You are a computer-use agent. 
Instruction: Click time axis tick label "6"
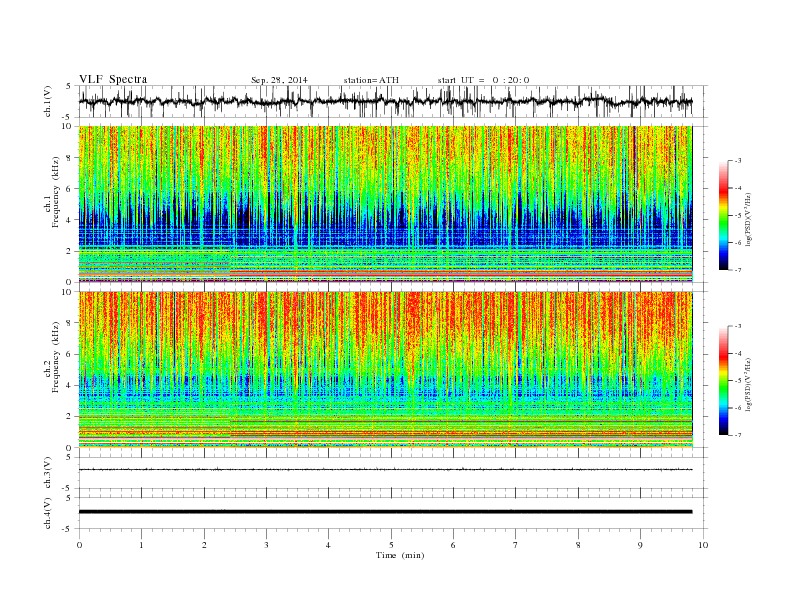click(453, 545)
